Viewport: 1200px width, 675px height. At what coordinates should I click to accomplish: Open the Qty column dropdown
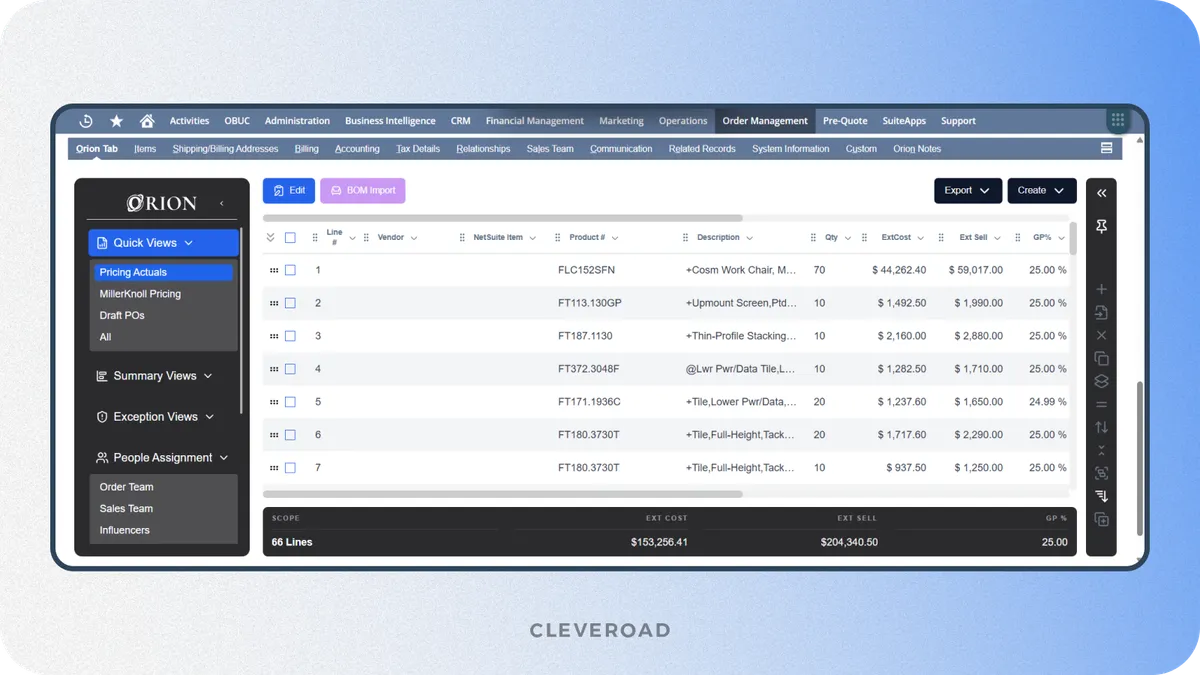847,237
